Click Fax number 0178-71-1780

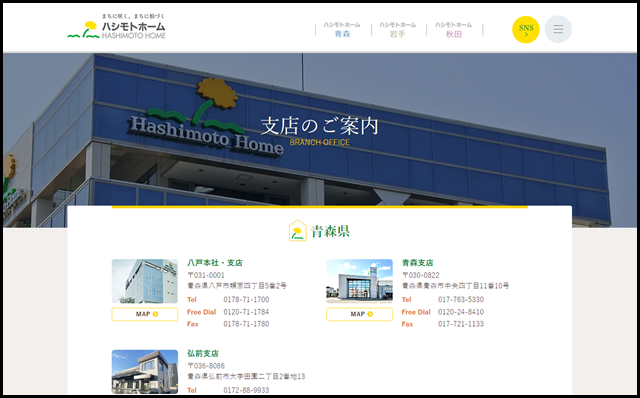tap(246, 324)
